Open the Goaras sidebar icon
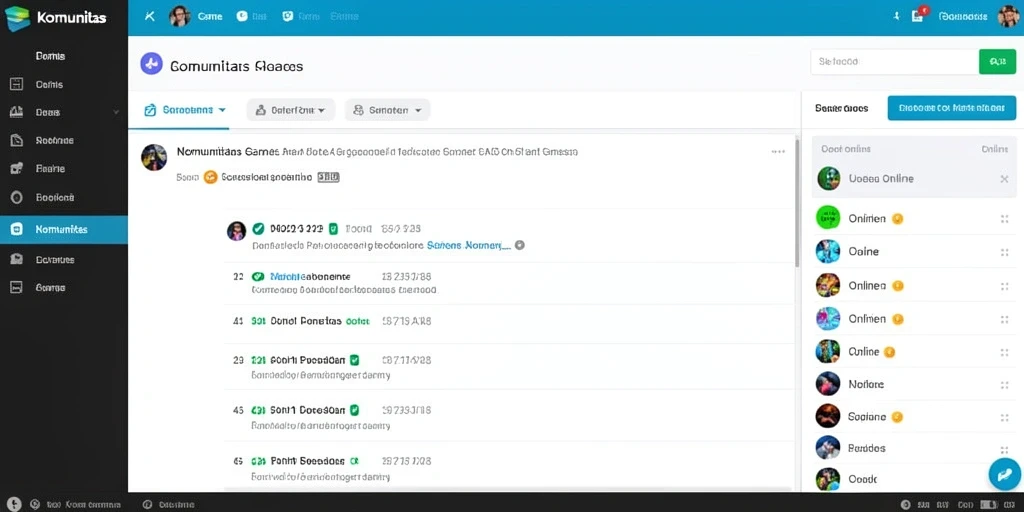Image resolution: width=1024 pixels, height=512 pixels. point(17,287)
